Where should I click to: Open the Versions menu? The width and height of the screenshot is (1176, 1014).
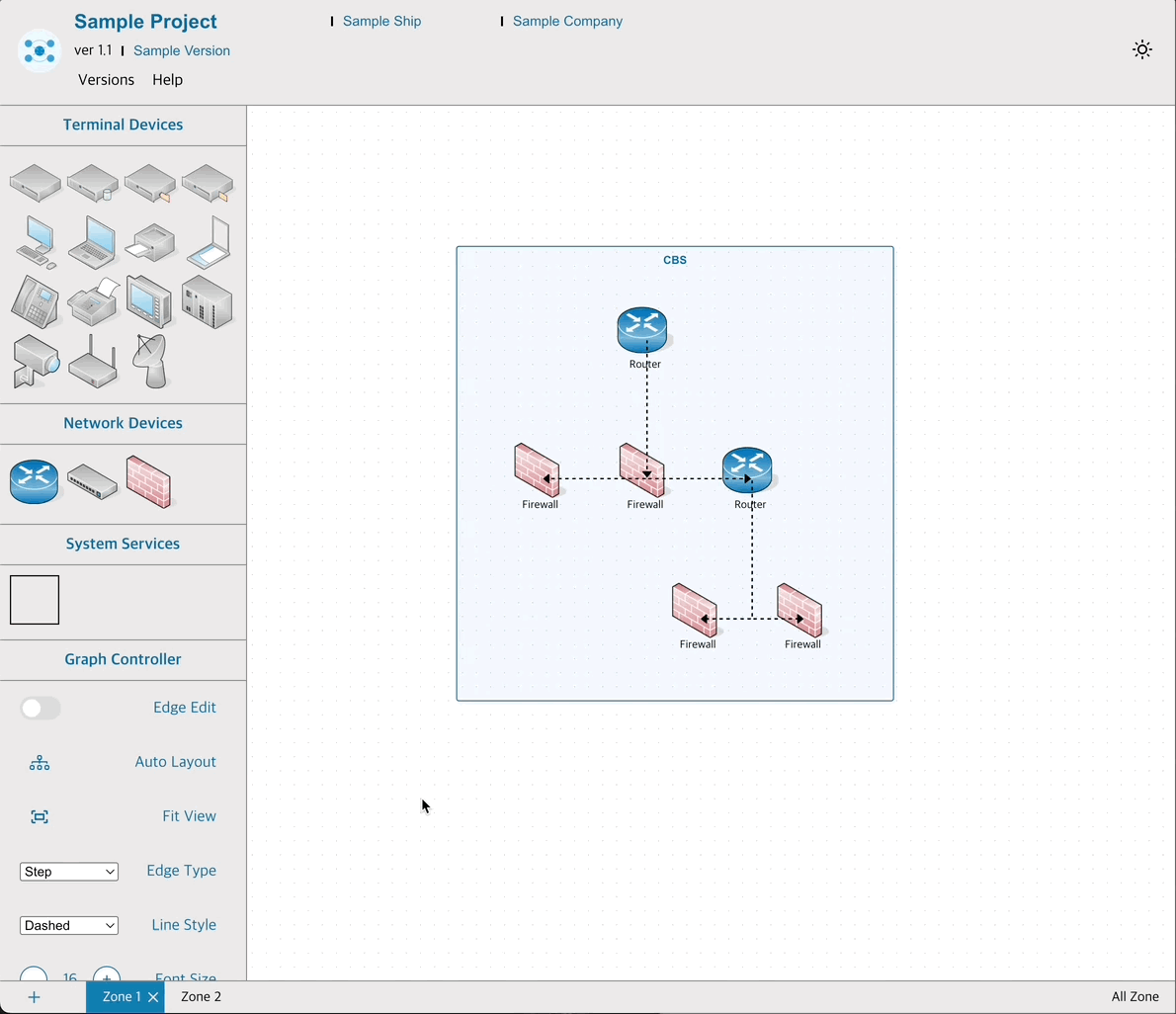pyautogui.click(x=106, y=80)
